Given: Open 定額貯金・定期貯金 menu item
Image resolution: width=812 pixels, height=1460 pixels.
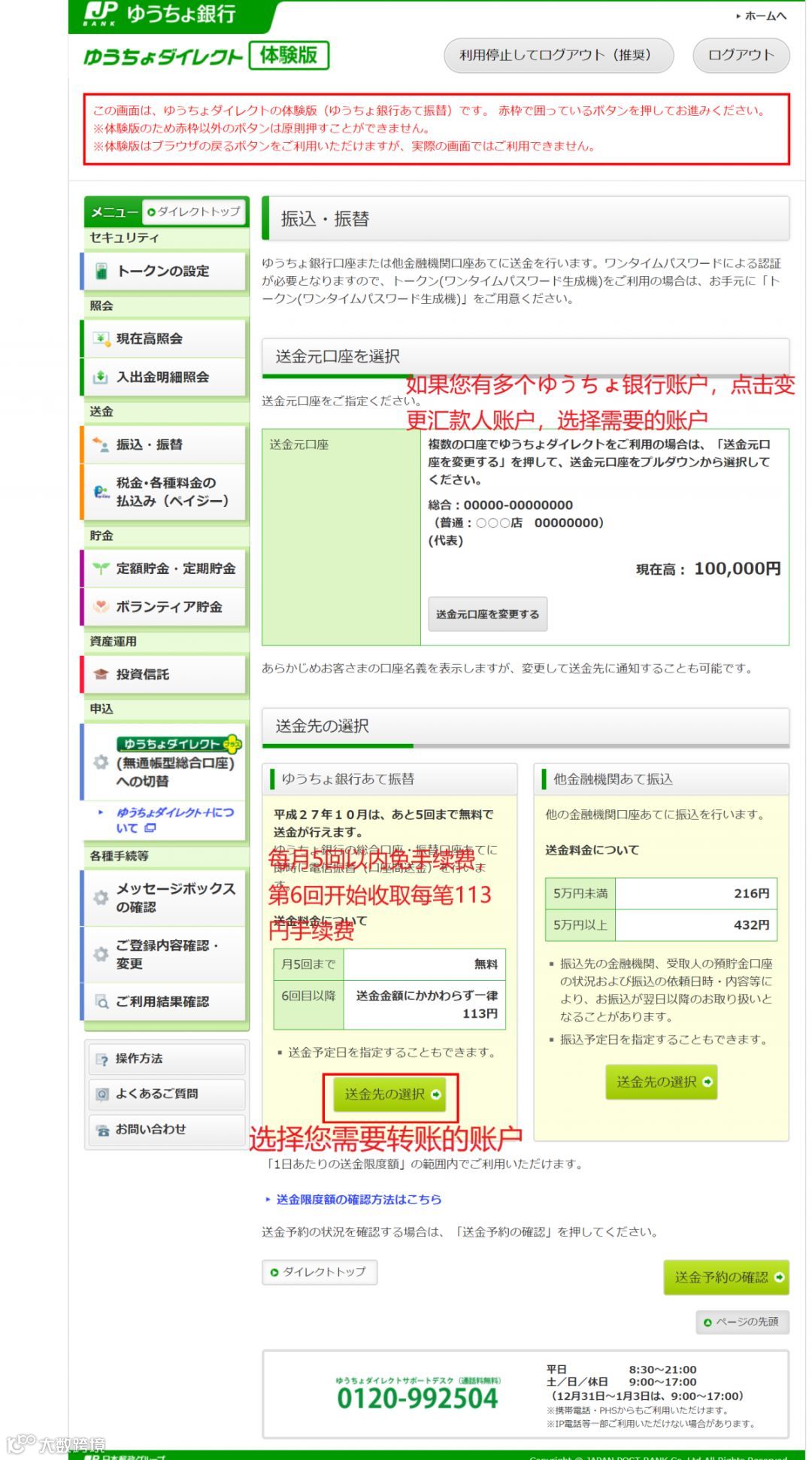Looking at the screenshot, I should (x=164, y=569).
